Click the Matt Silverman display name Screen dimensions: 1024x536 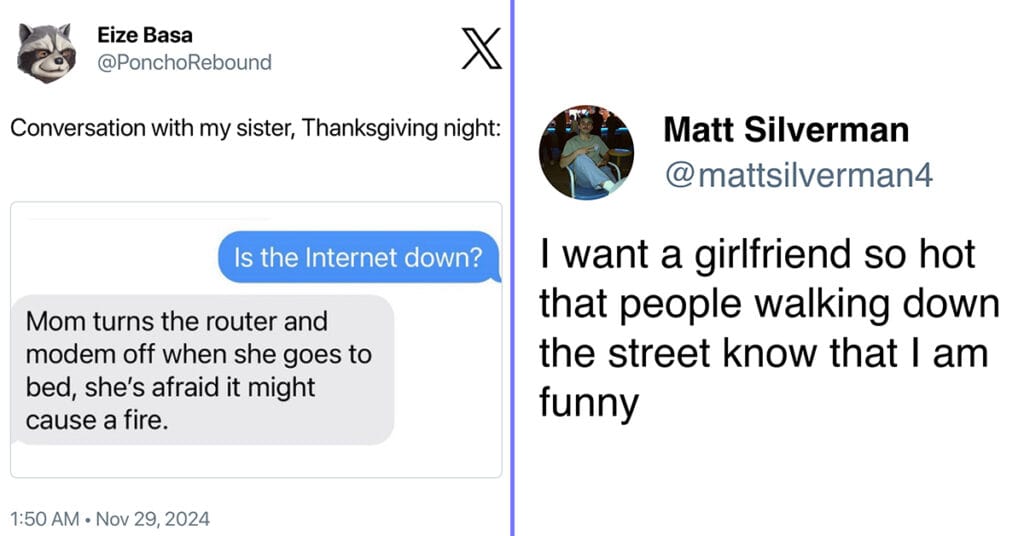786,129
